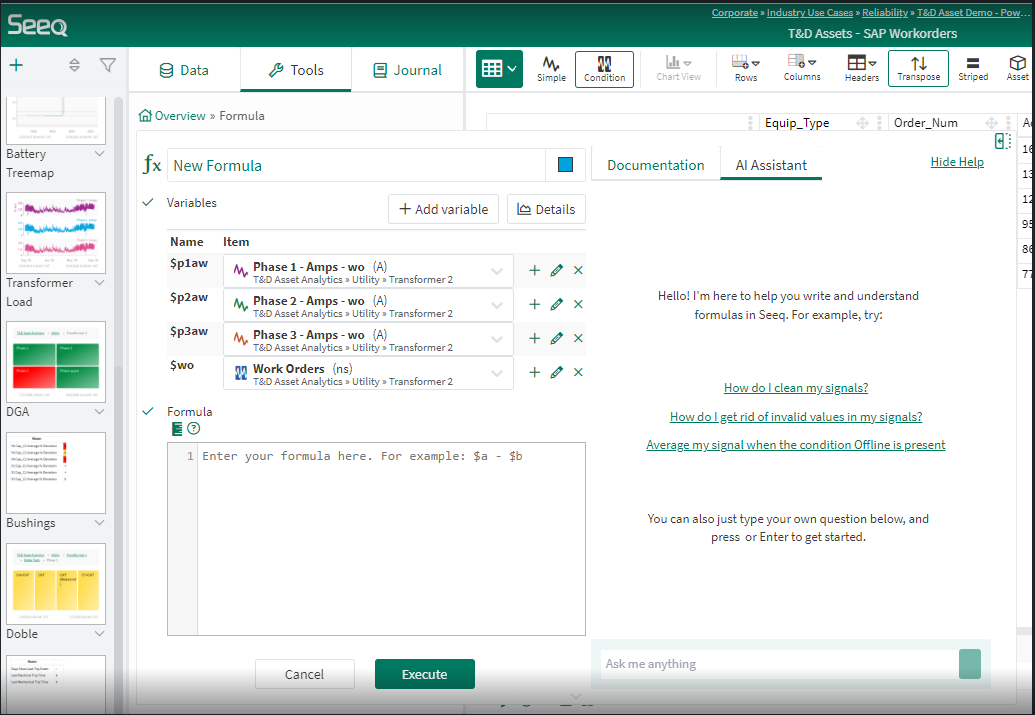Click the new worksheet plus icon
Screen dimensions: 1035x715
coord(15,63)
